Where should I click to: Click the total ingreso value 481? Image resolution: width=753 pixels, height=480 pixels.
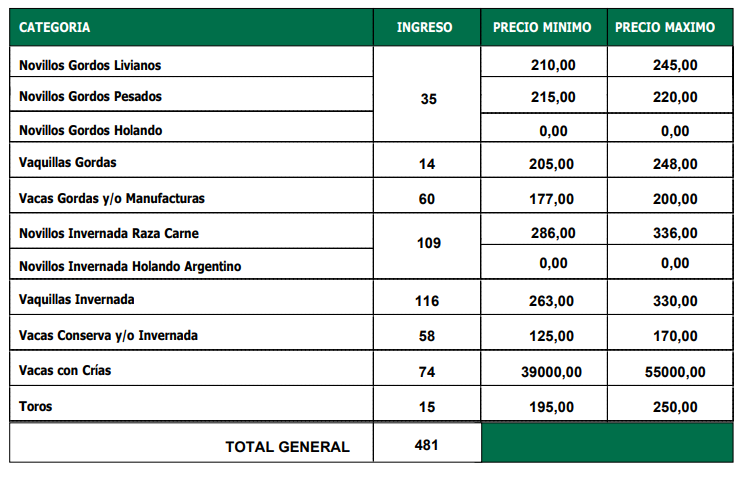[x=427, y=445]
